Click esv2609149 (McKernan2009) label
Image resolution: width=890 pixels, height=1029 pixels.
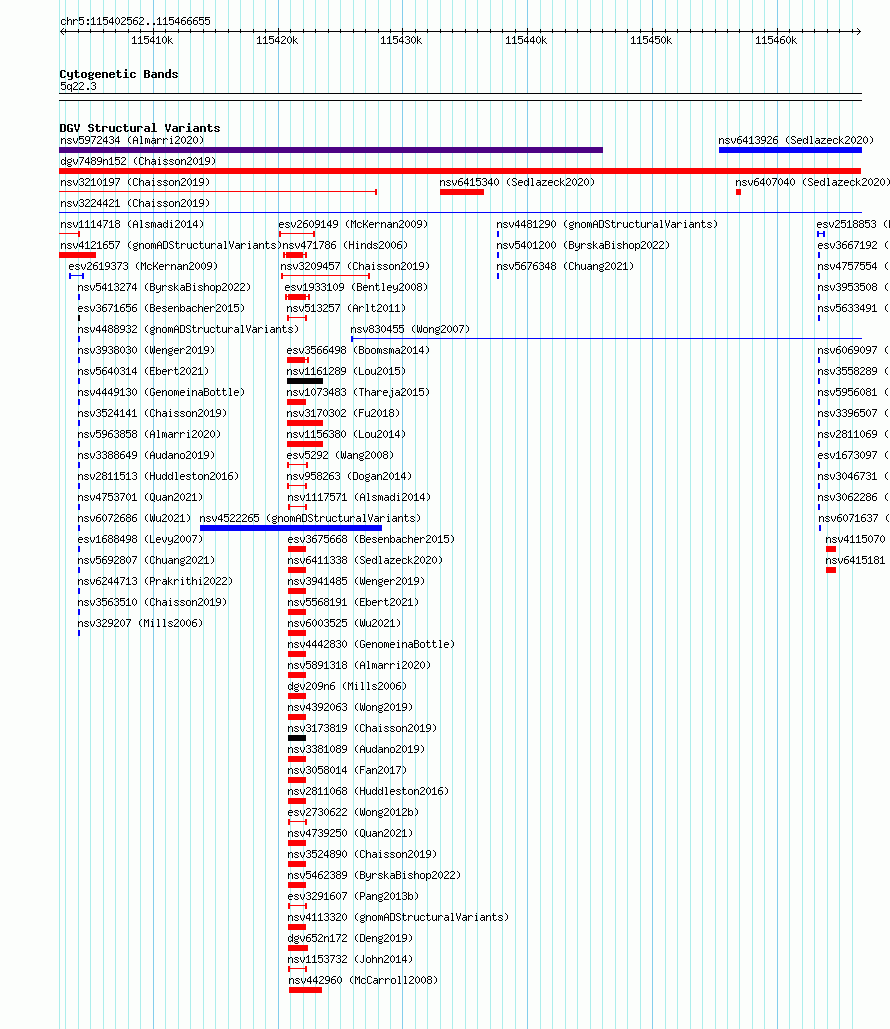click(353, 224)
